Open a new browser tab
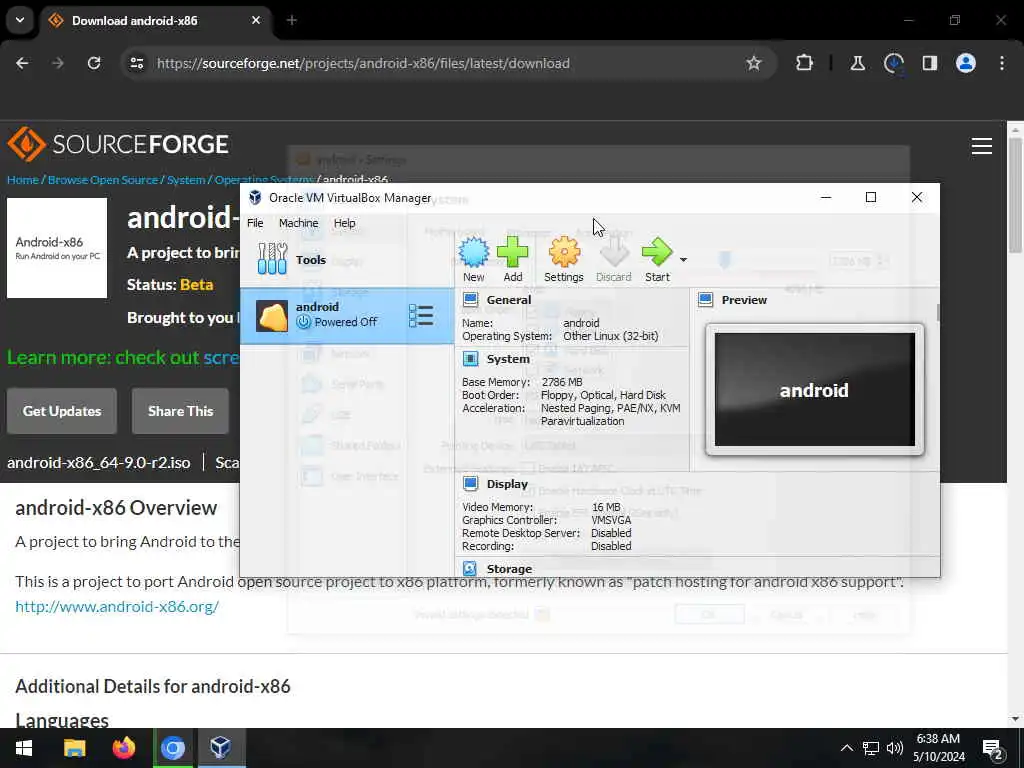Screen dimensions: 1024x768 click(x=292, y=20)
